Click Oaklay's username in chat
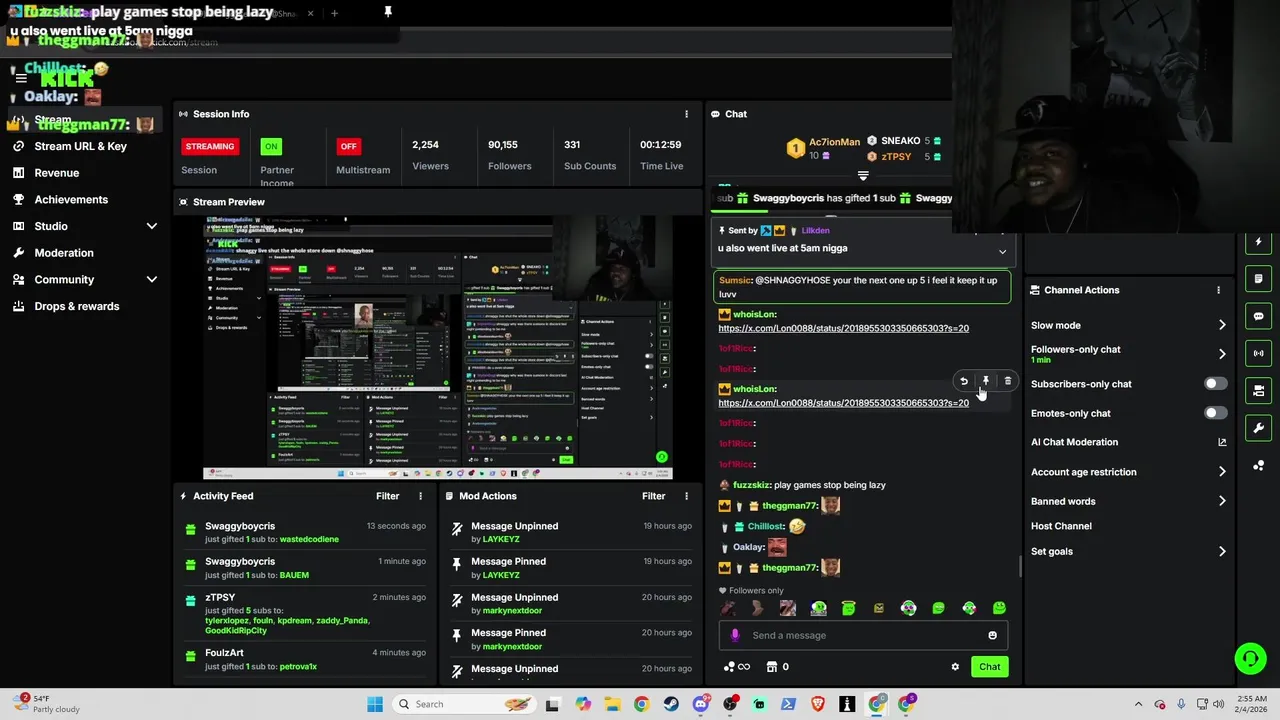 tap(748, 547)
